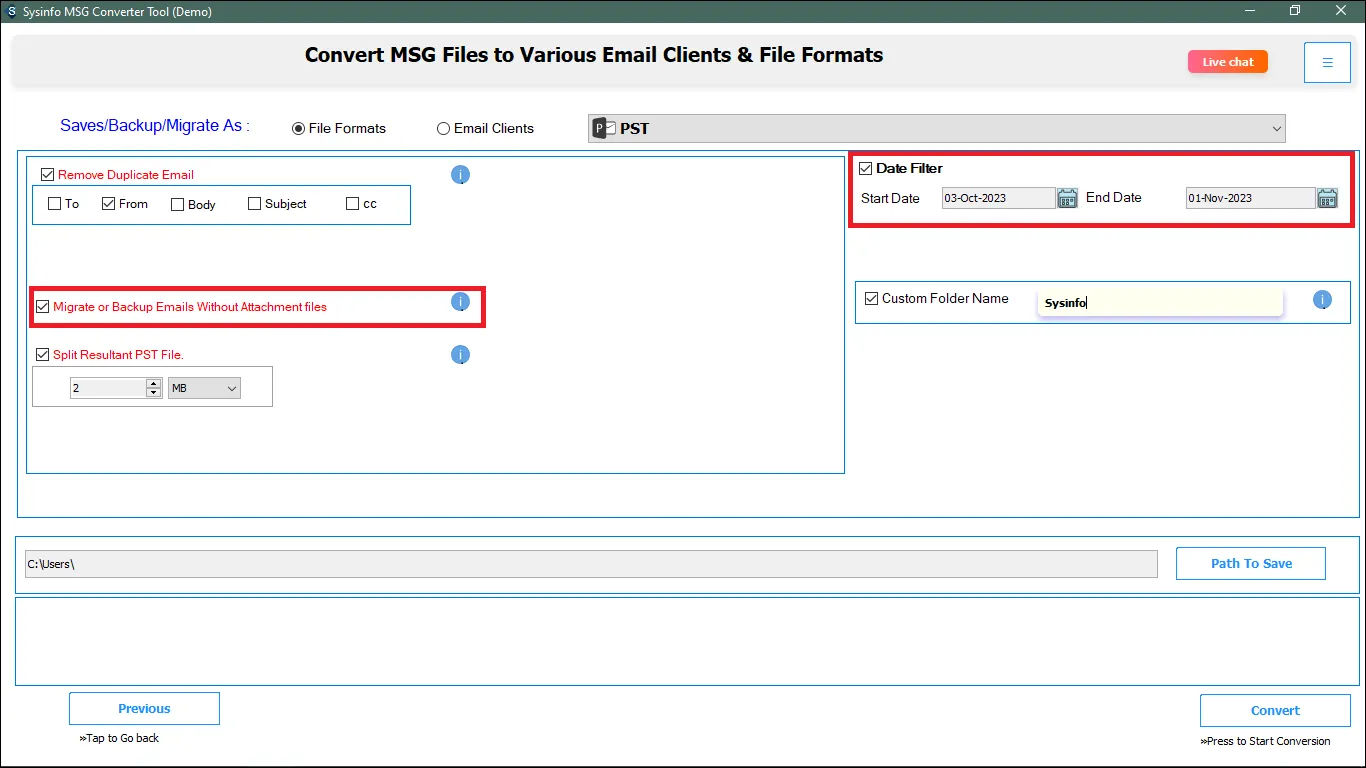Click the "Start Date" label

[x=890, y=198]
